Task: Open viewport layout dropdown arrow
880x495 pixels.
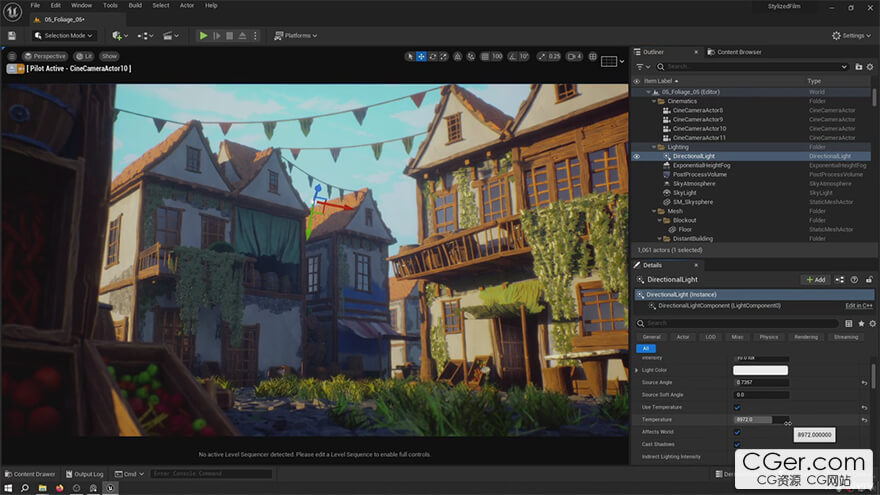Action: (x=622, y=61)
